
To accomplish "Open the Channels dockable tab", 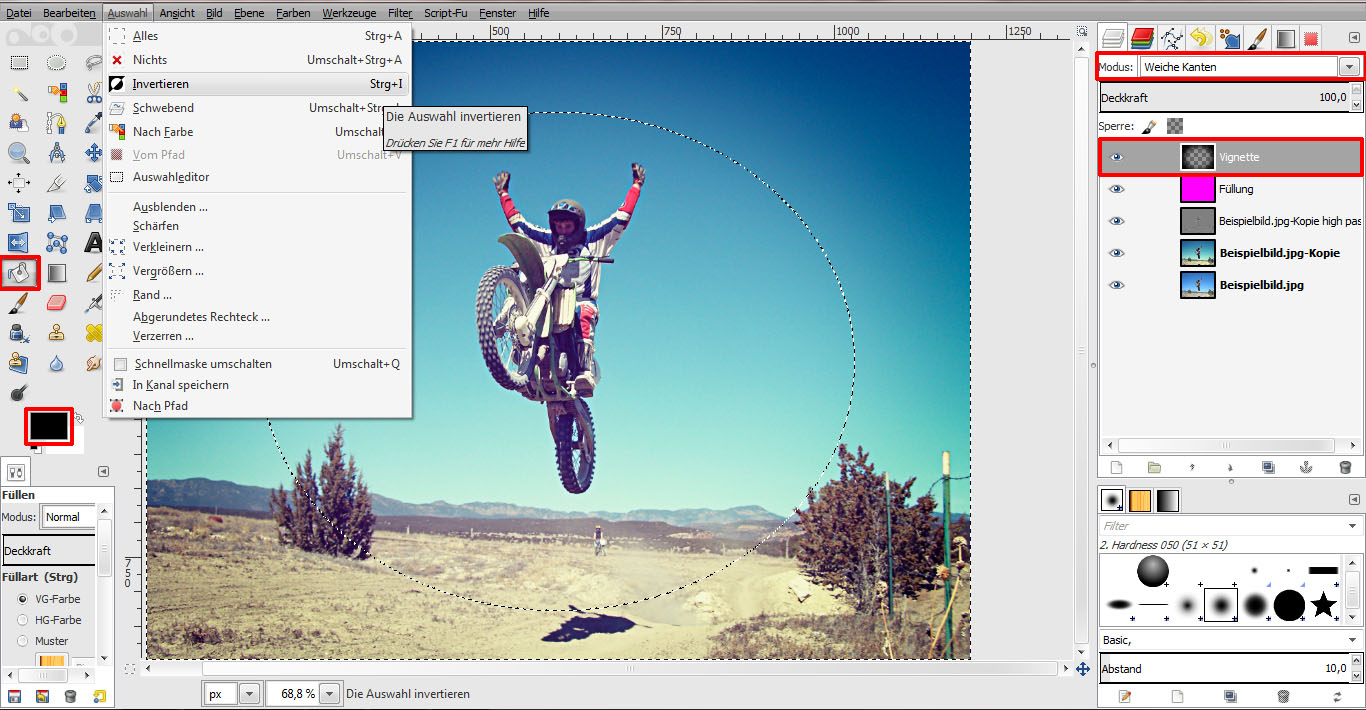I will click(1141, 38).
